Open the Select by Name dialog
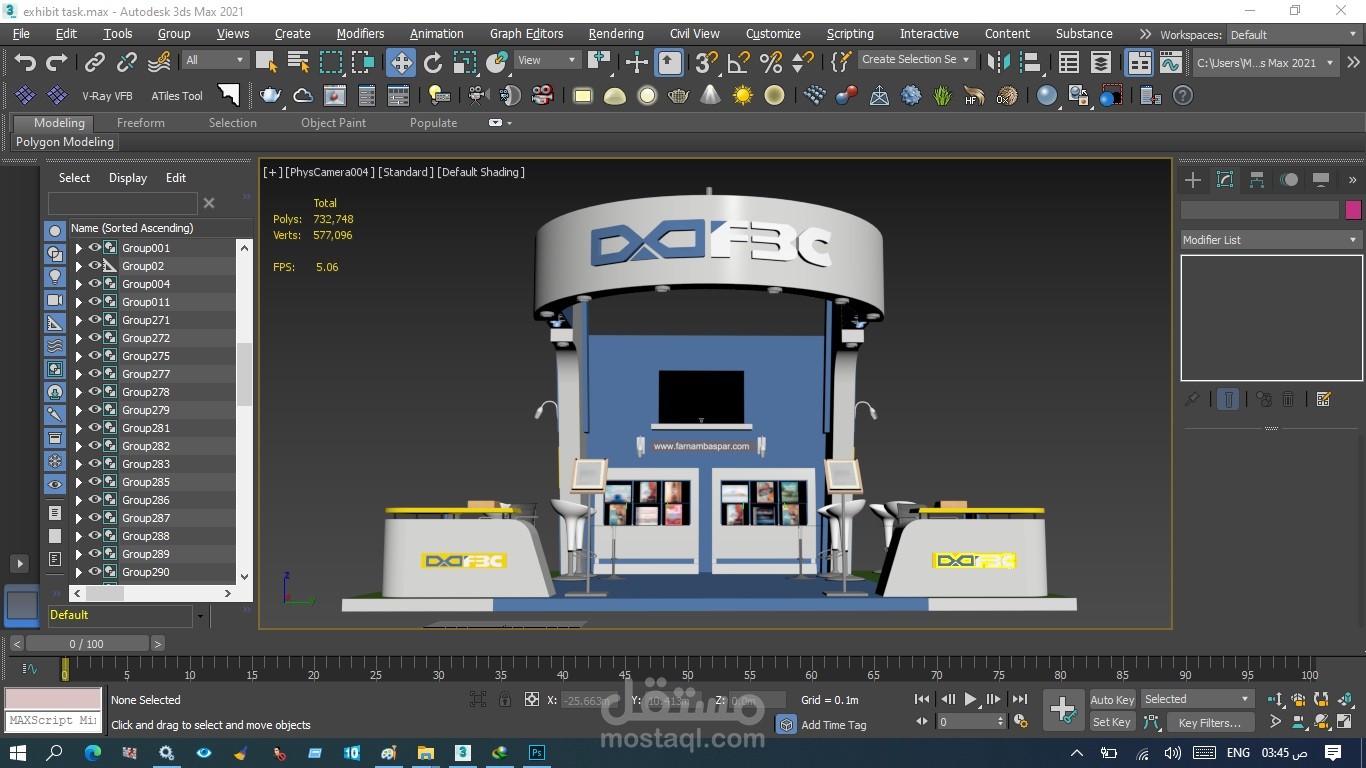Screen dimensions: 1366x768 299,63
